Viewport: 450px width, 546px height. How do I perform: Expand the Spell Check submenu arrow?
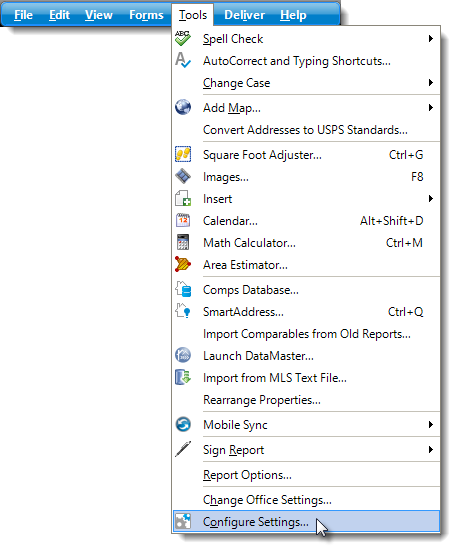431,38
